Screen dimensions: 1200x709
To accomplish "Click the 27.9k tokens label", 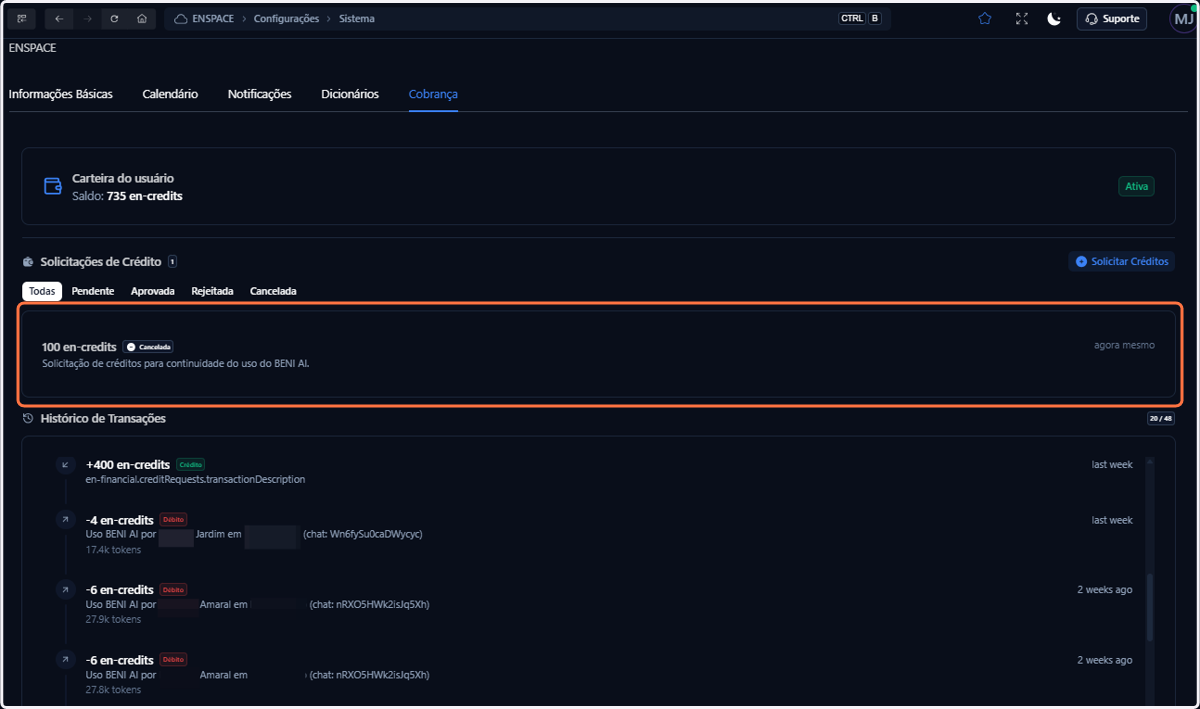I will coord(113,619).
